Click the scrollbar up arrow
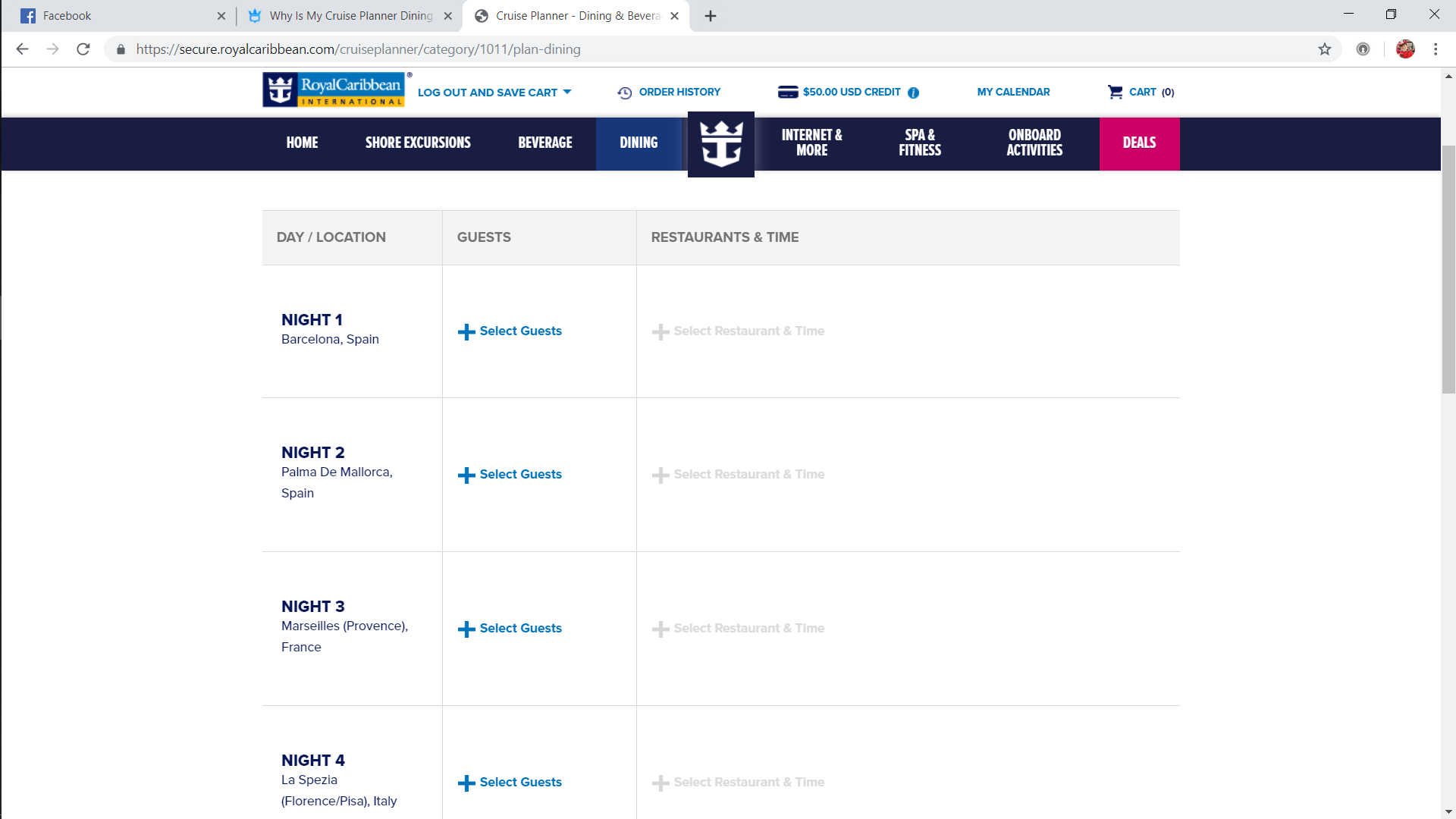This screenshot has height=819, width=1456. pyautogui.click(x=1448, y=76)
